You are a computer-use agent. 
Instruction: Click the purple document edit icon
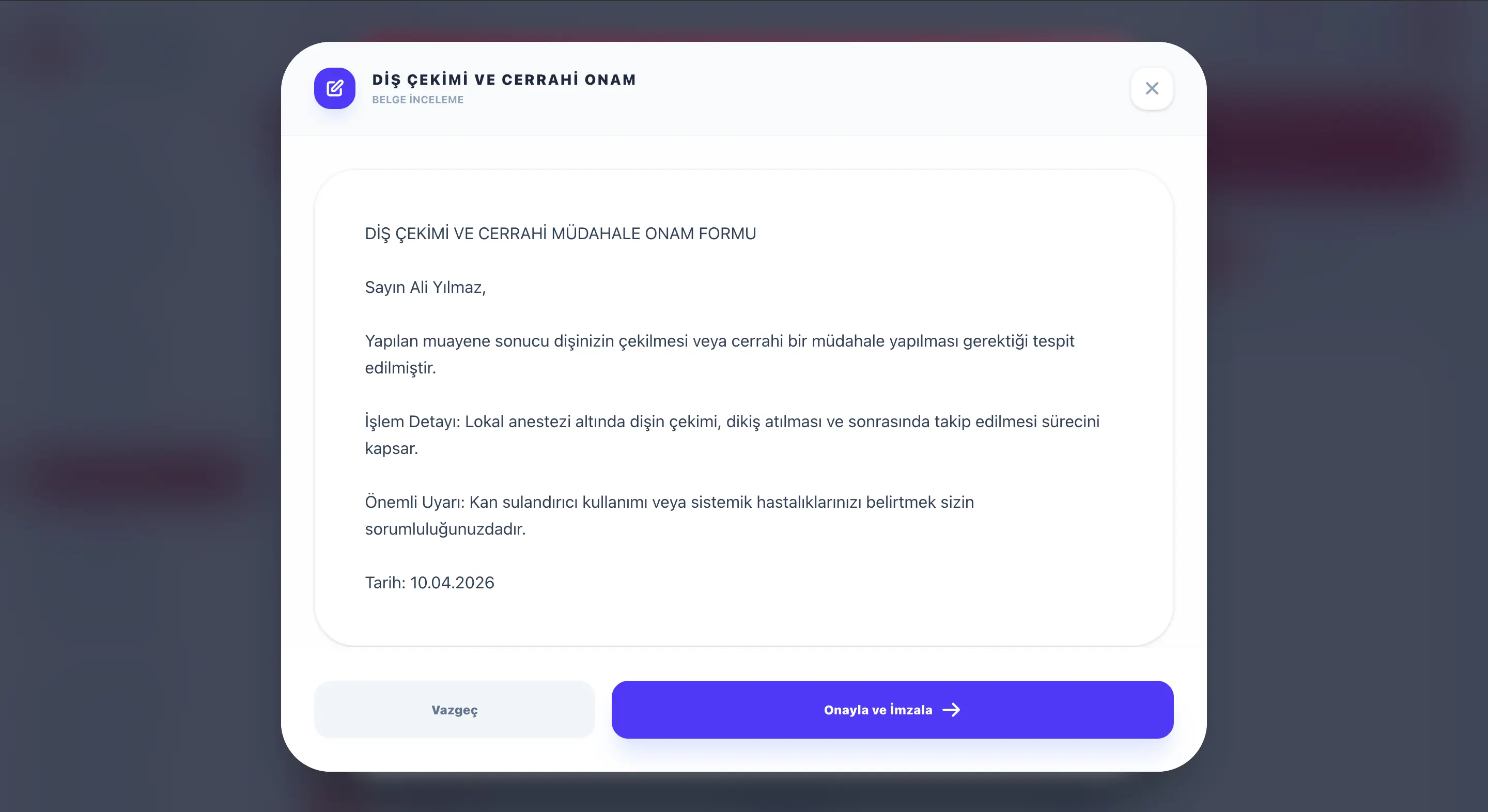[334, 88]
